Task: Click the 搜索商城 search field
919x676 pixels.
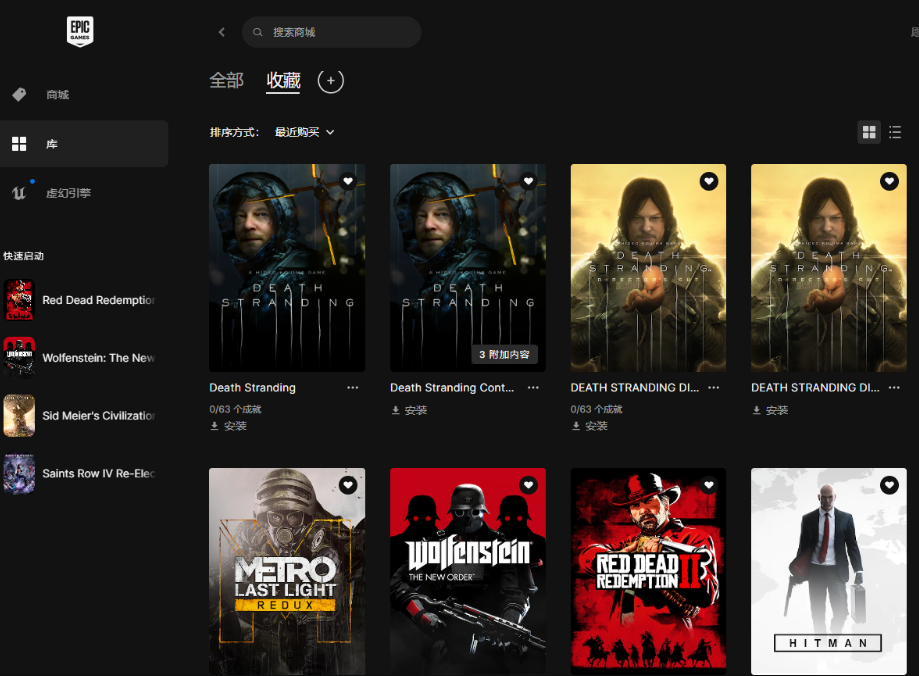Action: coord(340,32)
